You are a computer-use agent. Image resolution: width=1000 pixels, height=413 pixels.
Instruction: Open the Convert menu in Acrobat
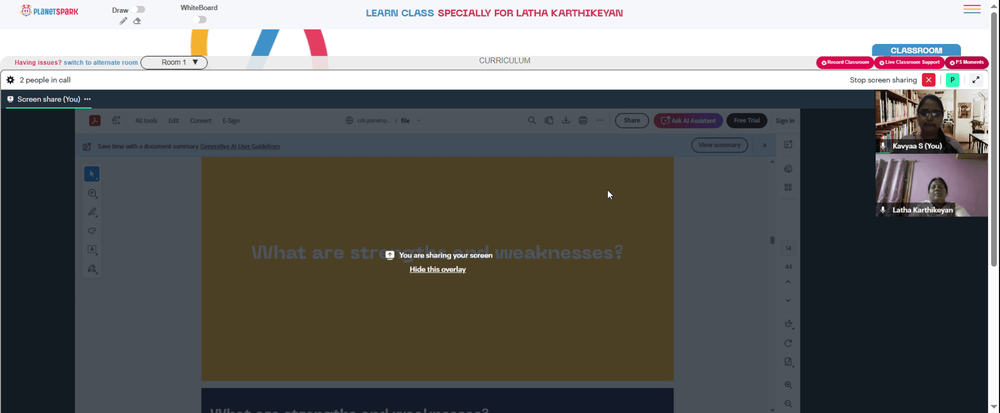point(201,121)
